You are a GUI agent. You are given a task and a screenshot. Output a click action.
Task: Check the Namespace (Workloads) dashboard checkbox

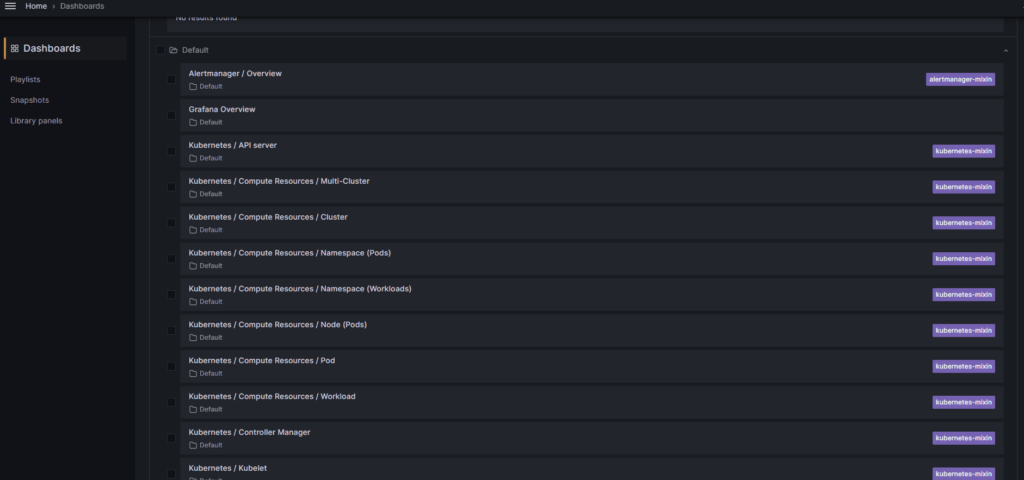click(171, 295)
